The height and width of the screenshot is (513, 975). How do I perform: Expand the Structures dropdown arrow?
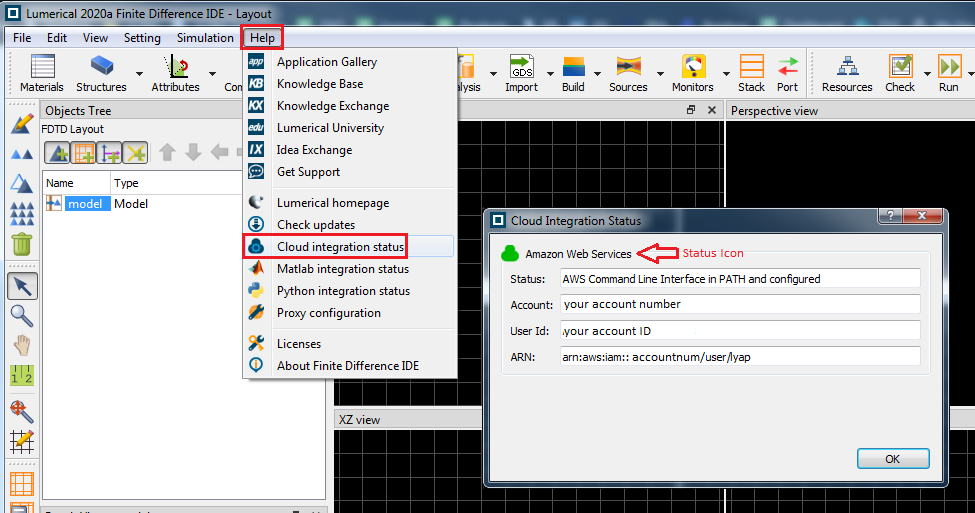tap(139, 73)
